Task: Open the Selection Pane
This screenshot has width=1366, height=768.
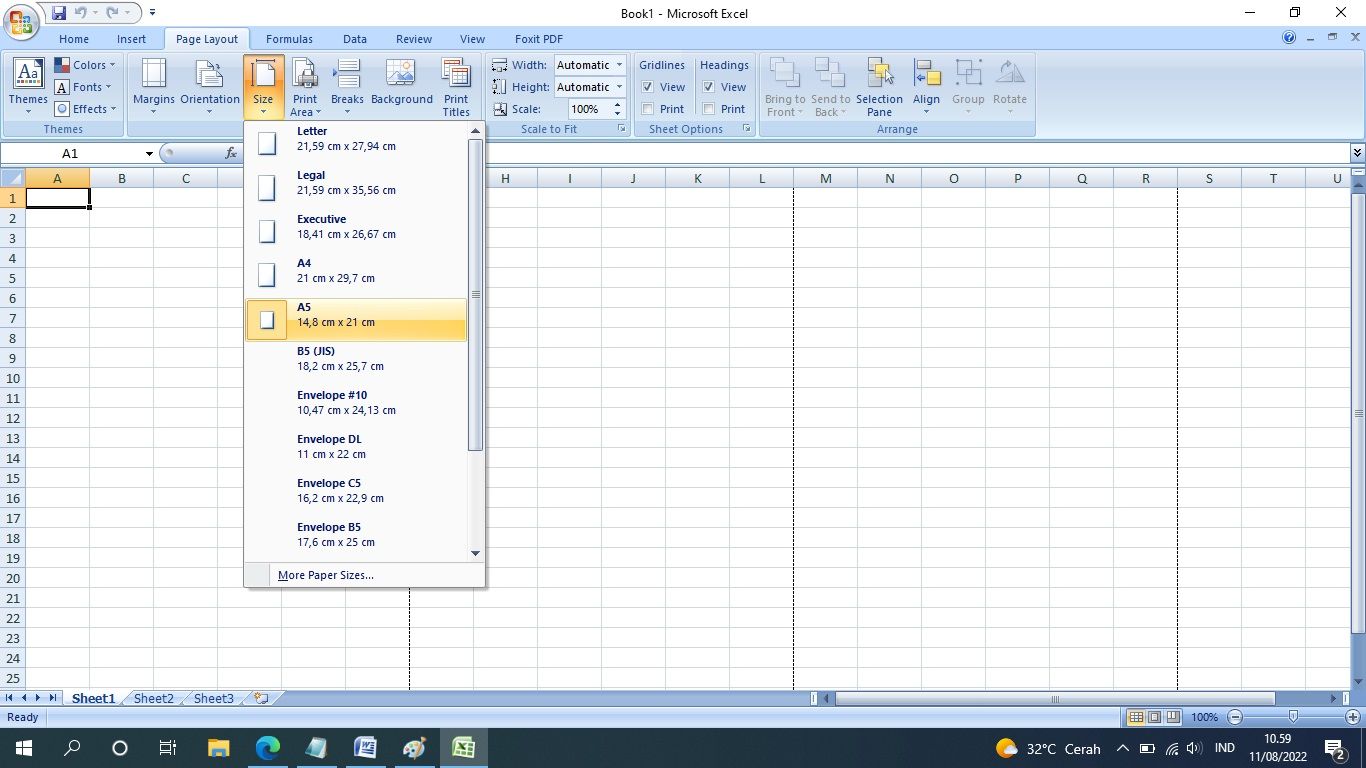Action: (879, 86)
